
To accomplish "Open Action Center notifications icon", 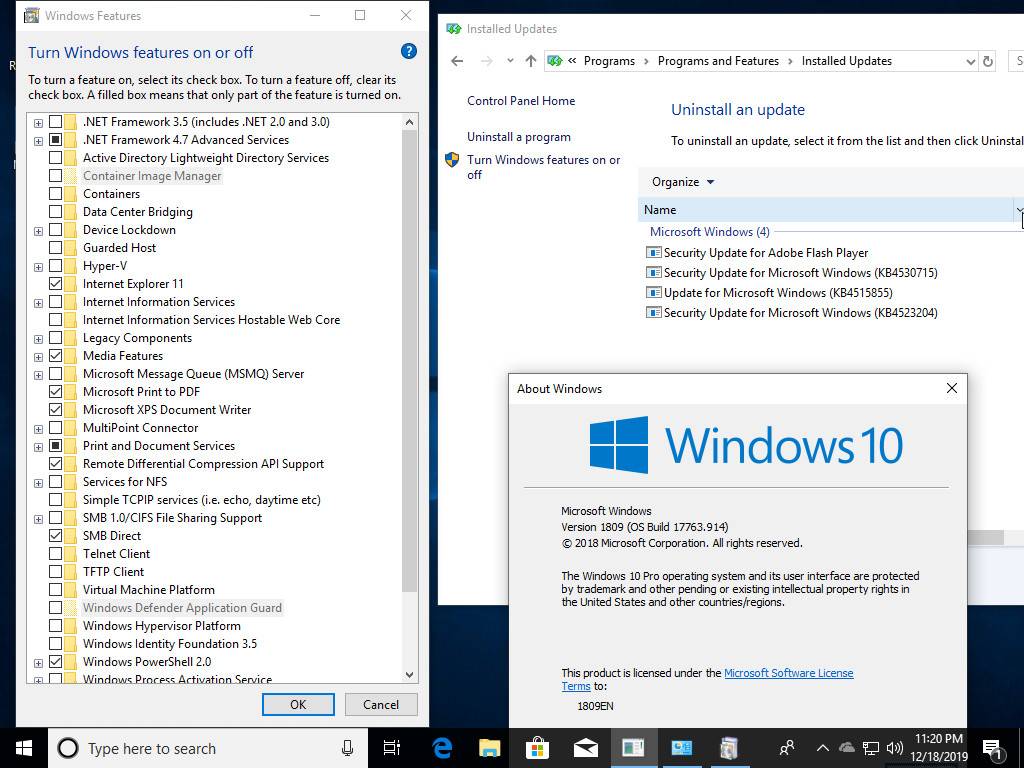I will (x=993, y=750).
